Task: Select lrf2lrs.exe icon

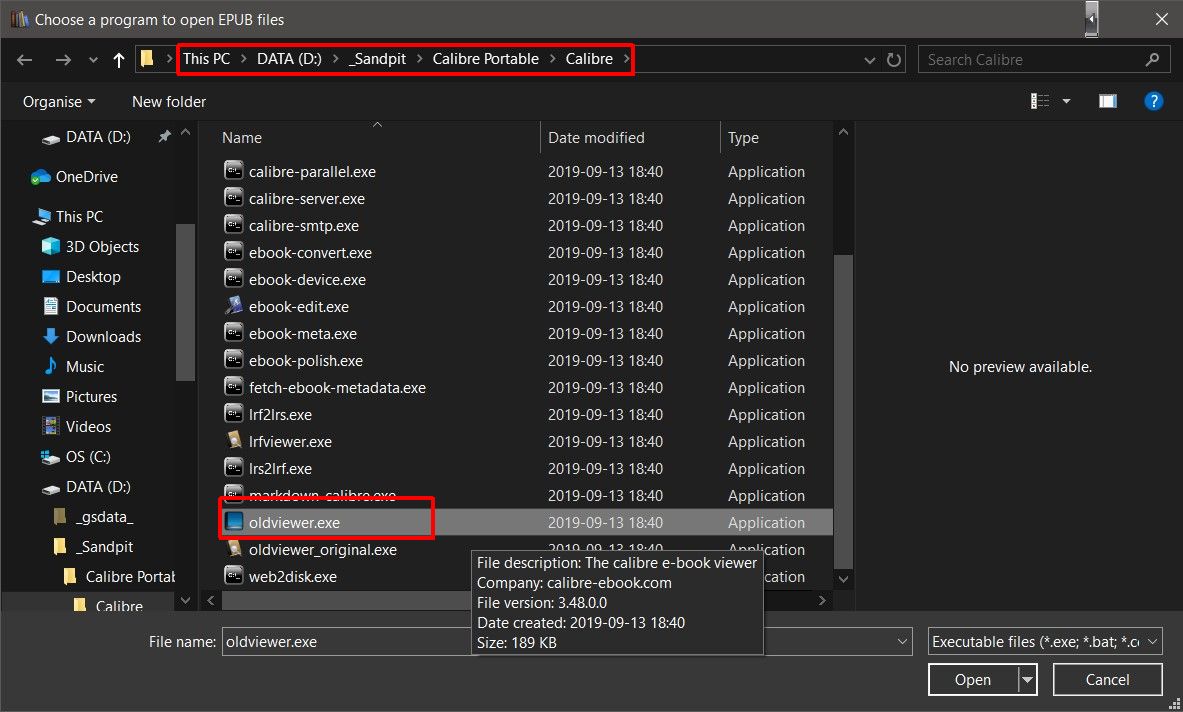Action: [x=234, y=413]
